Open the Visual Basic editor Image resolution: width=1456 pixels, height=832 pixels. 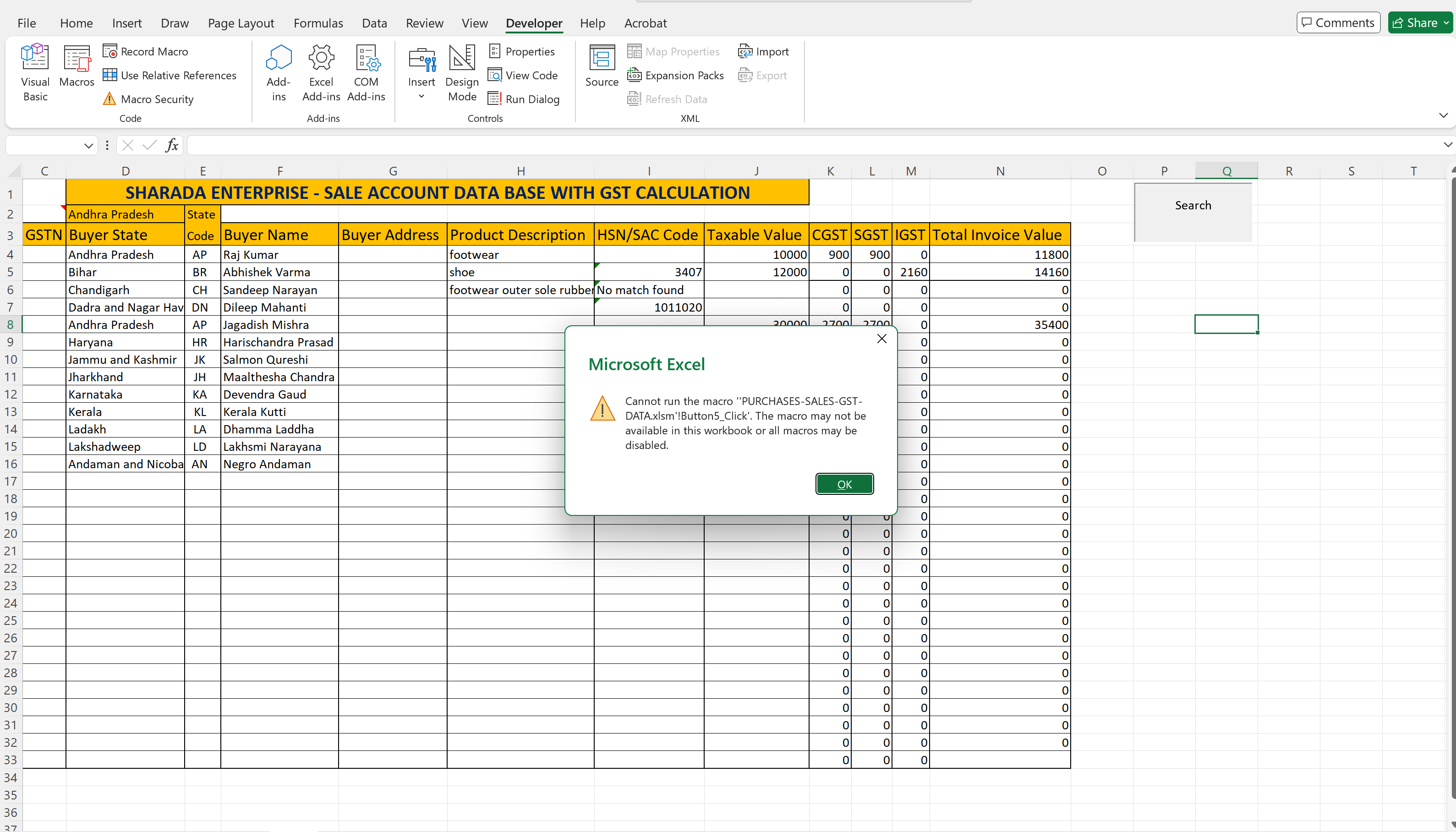[x=35, y=72]
